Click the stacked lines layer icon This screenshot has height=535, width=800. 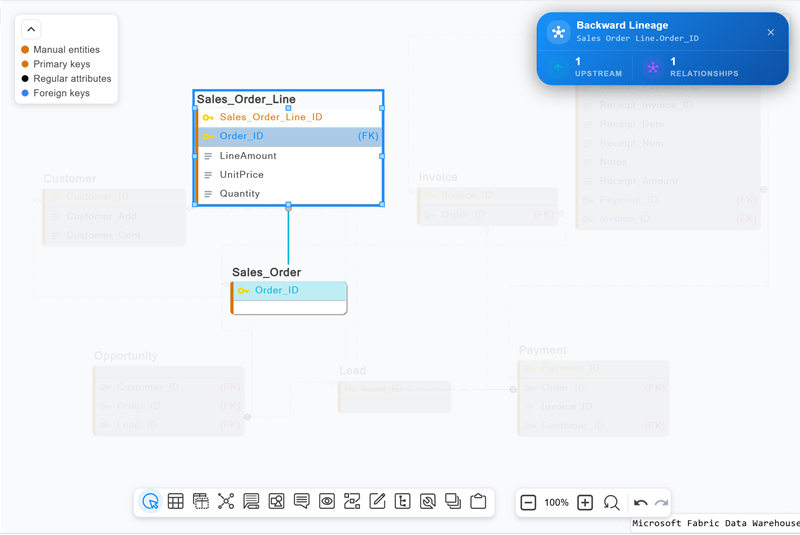(x=251, y=502)
